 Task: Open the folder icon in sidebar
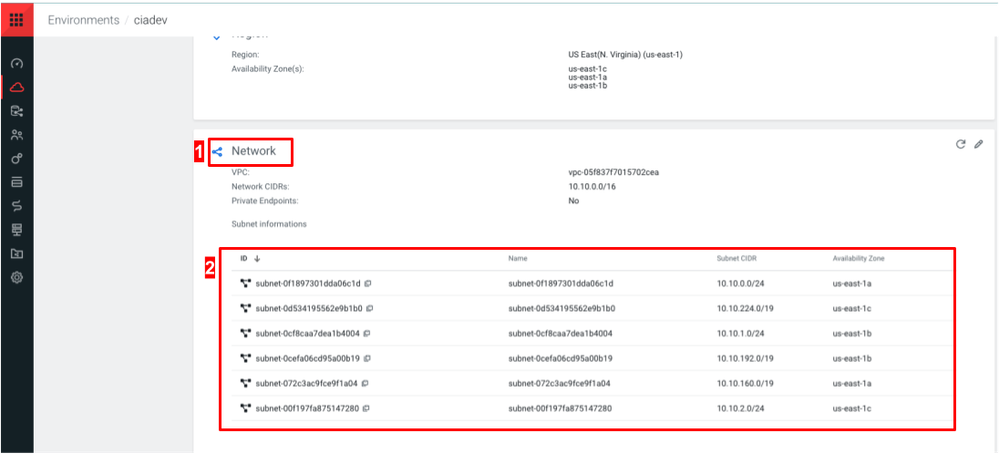click(17, 254)
